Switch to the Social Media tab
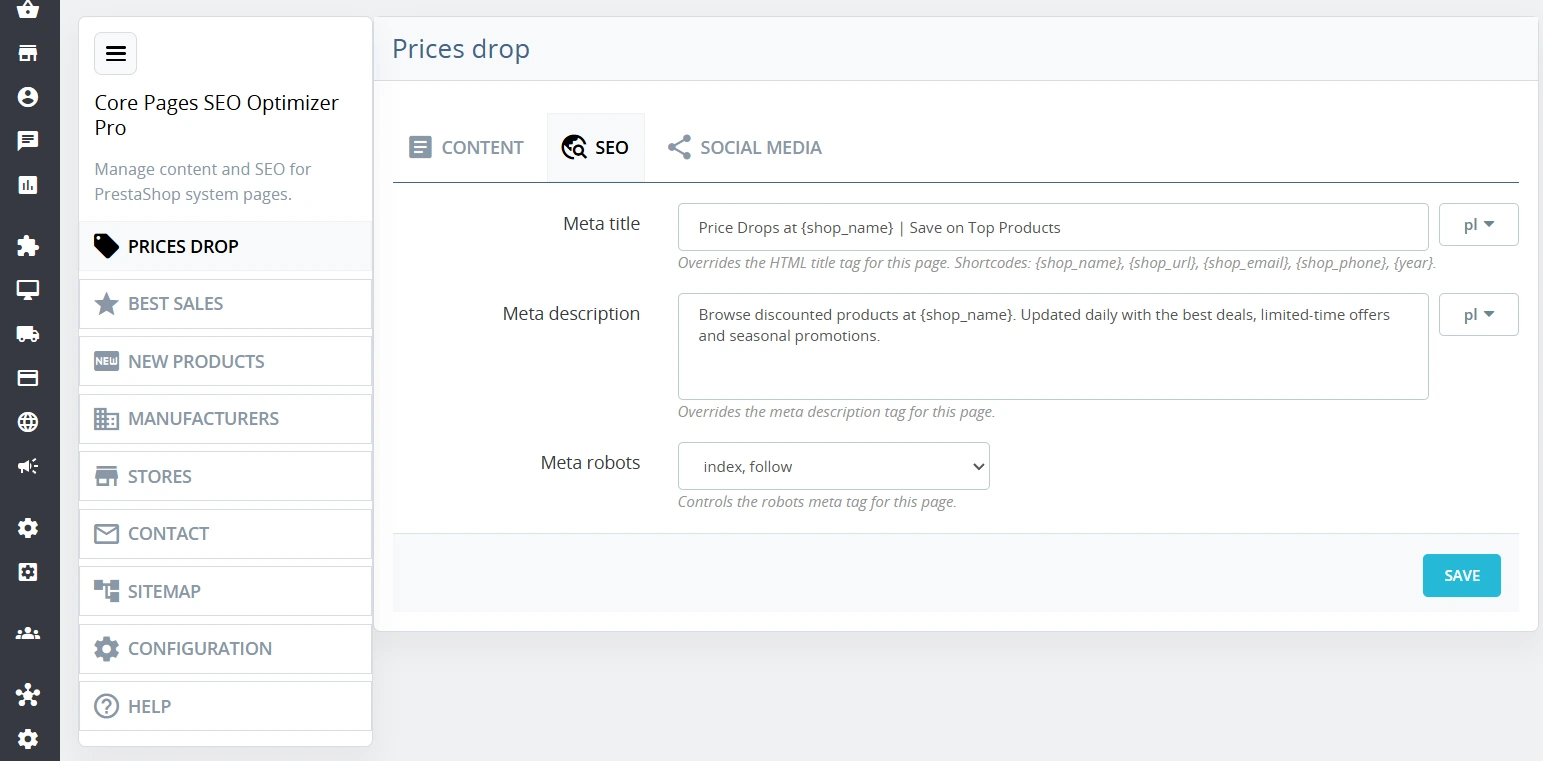 click(x=744, y=148)
